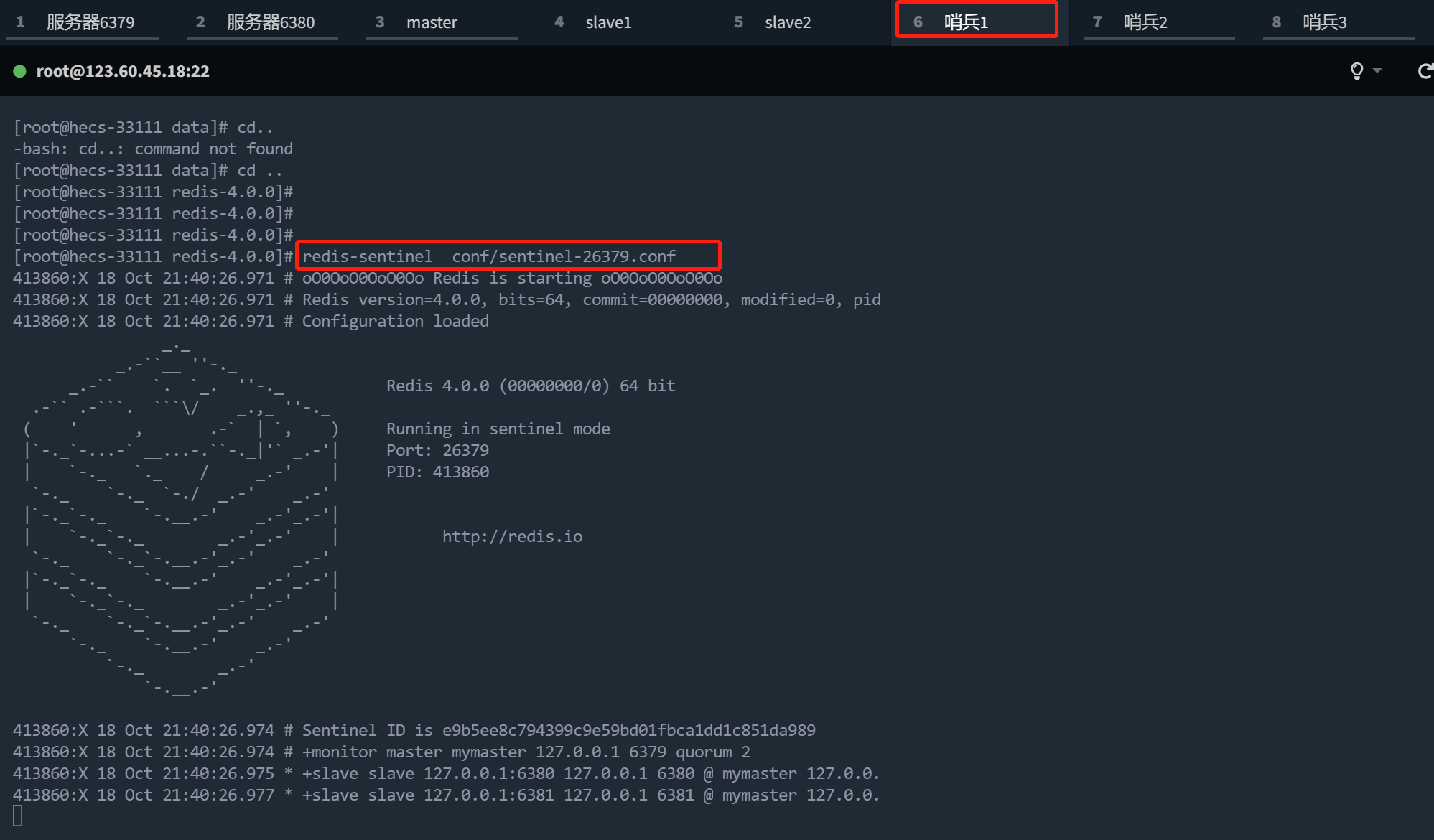Click the green connection status dot
The width and height of the screenshot is (1434, 840).
[x=19, y=71]
